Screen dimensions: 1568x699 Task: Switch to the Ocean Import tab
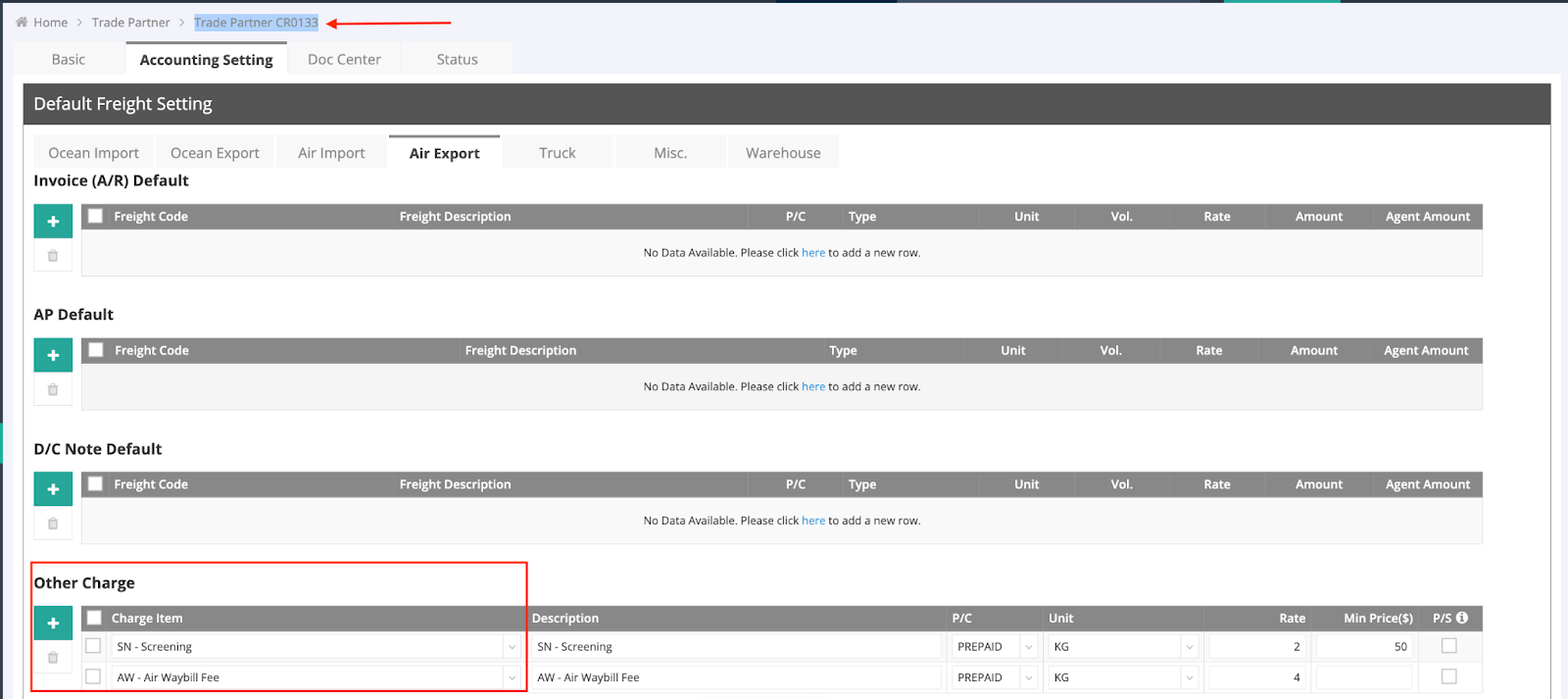(x=94, y=153)
